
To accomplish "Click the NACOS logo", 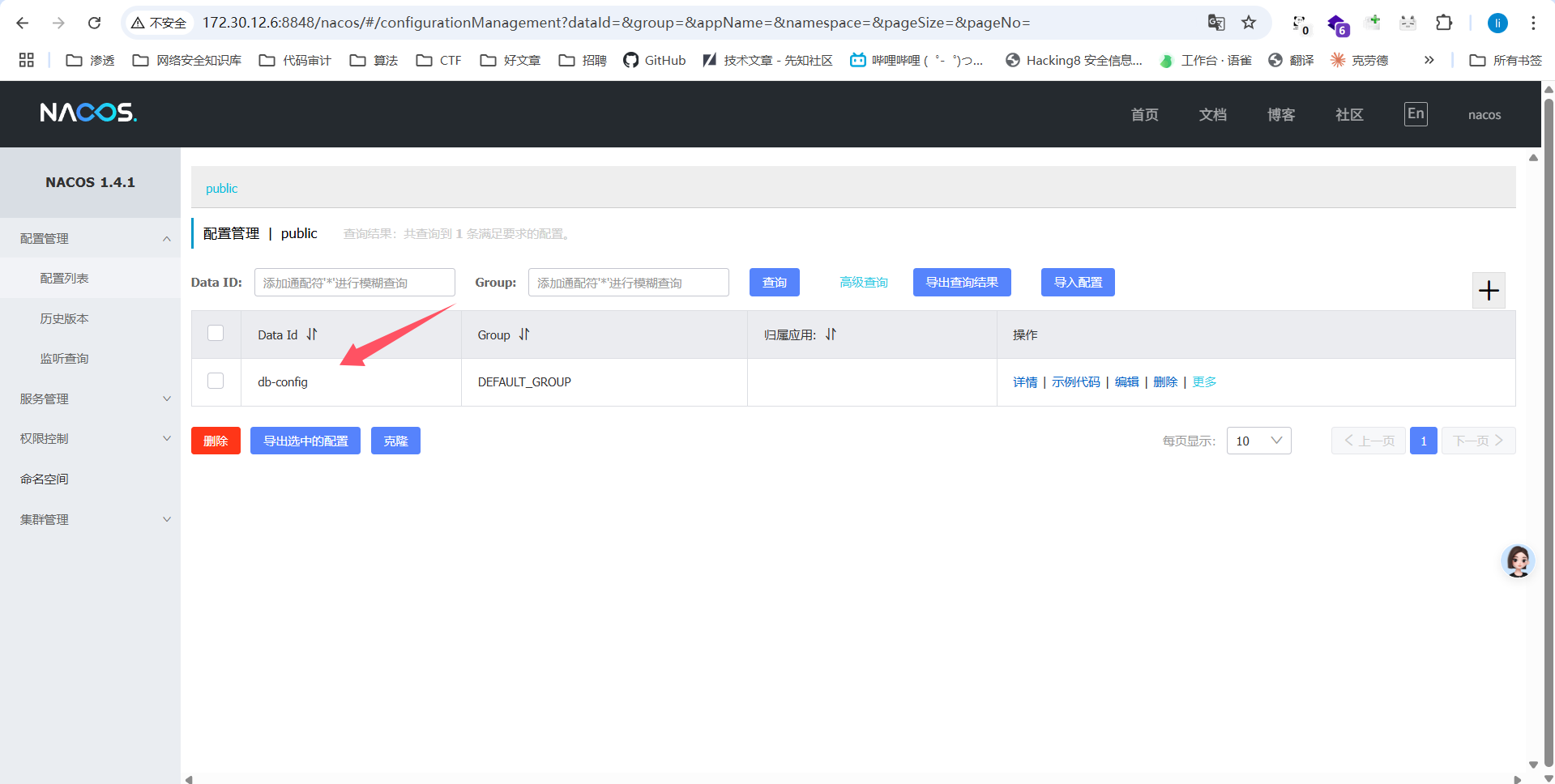I will tap(88, 113).
